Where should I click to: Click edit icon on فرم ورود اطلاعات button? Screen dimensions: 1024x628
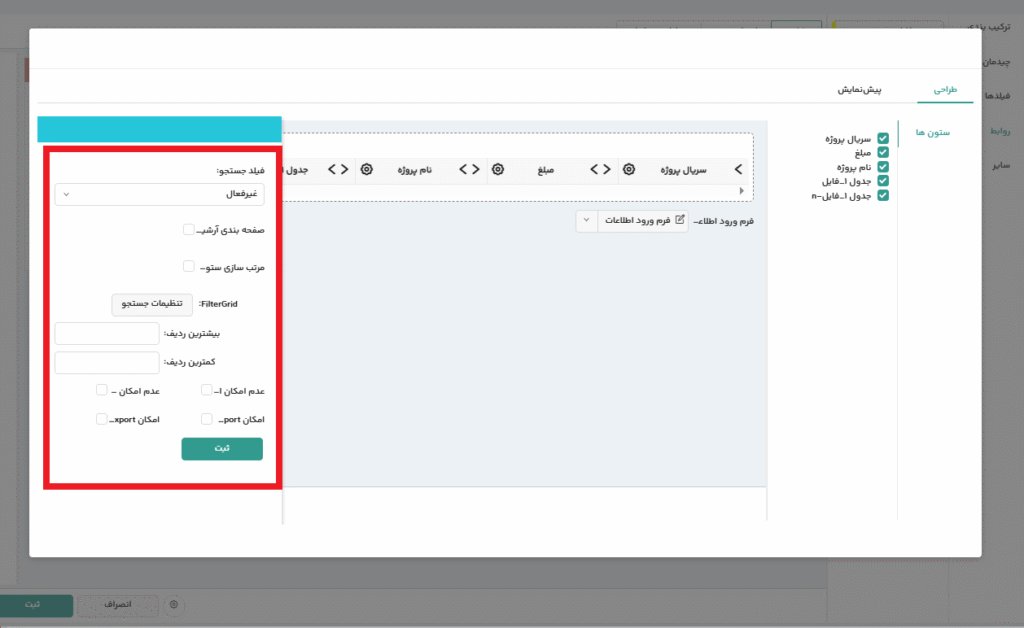(681, 220)
